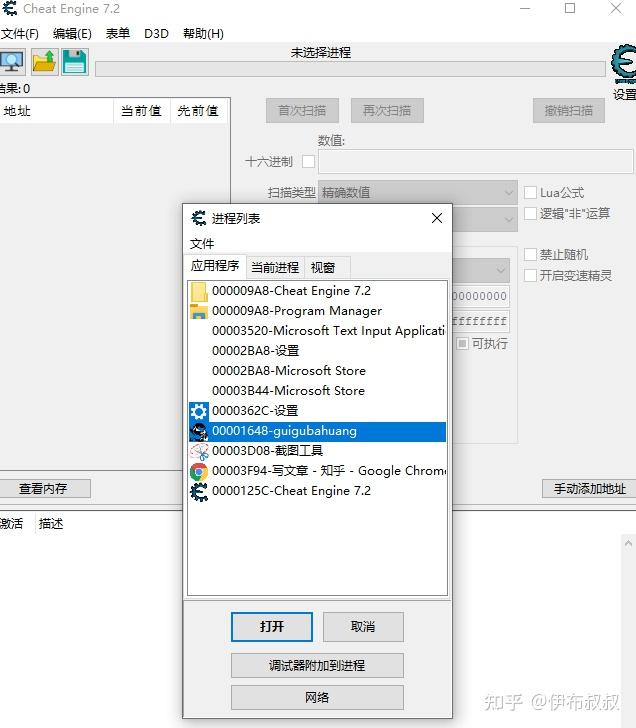Click the 地址 column header
The image size is (636, 728).
(x=57, y=110)
